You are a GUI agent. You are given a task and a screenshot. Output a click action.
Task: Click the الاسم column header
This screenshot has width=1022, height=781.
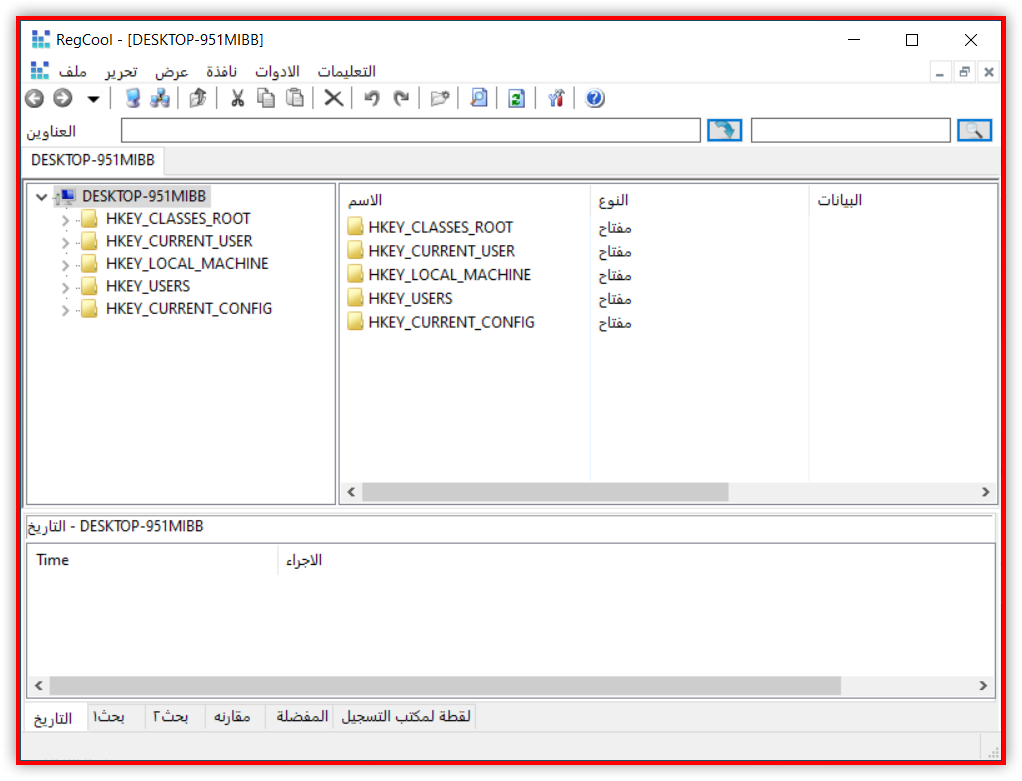(465, 200)
